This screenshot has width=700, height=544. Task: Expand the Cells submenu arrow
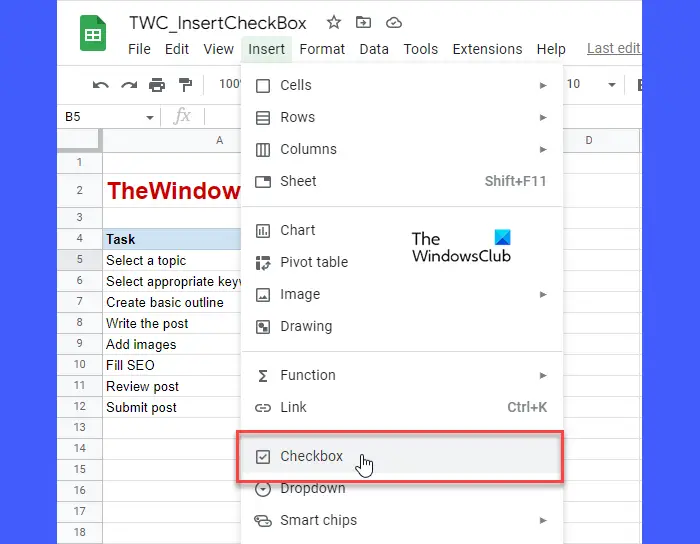pos(543,85)
